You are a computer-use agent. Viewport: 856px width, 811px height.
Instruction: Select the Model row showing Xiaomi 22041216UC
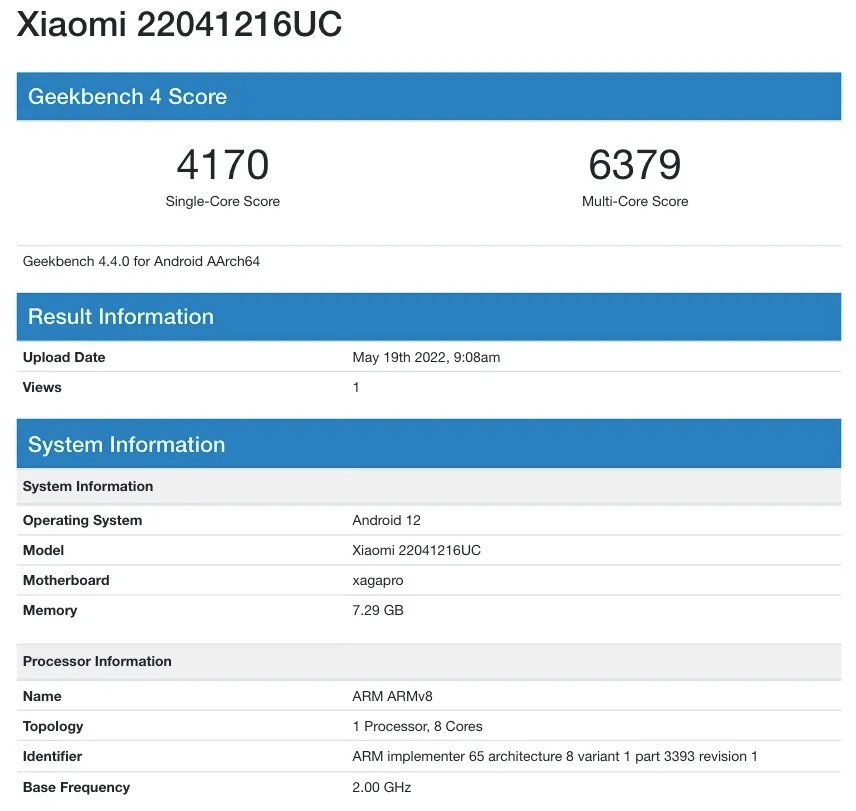42,550
